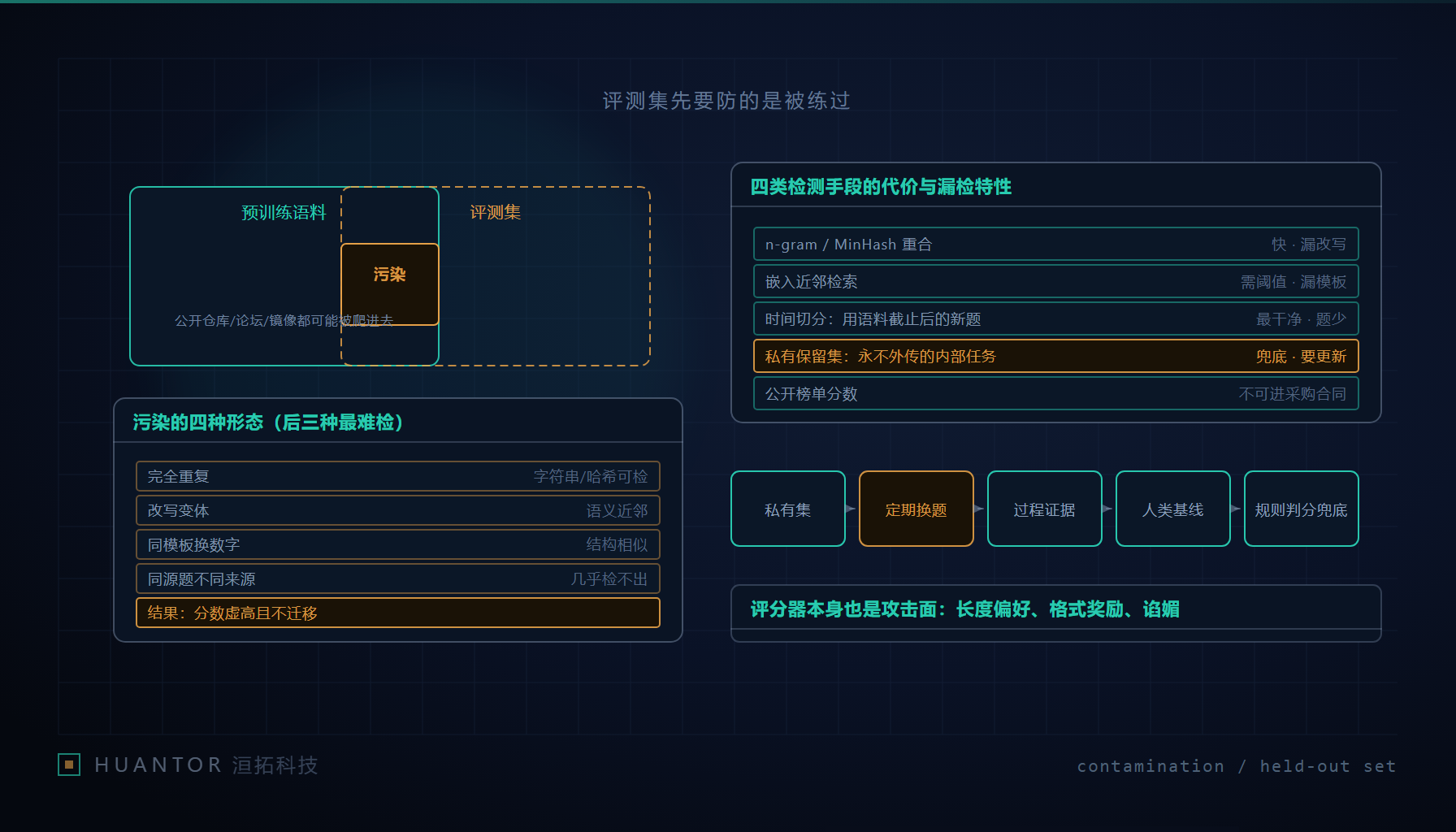Select the 规则判分兜底 flow box
The width and height of the screenshot is (1456, 832).
pyautogui.click(x=1302, y=509)
